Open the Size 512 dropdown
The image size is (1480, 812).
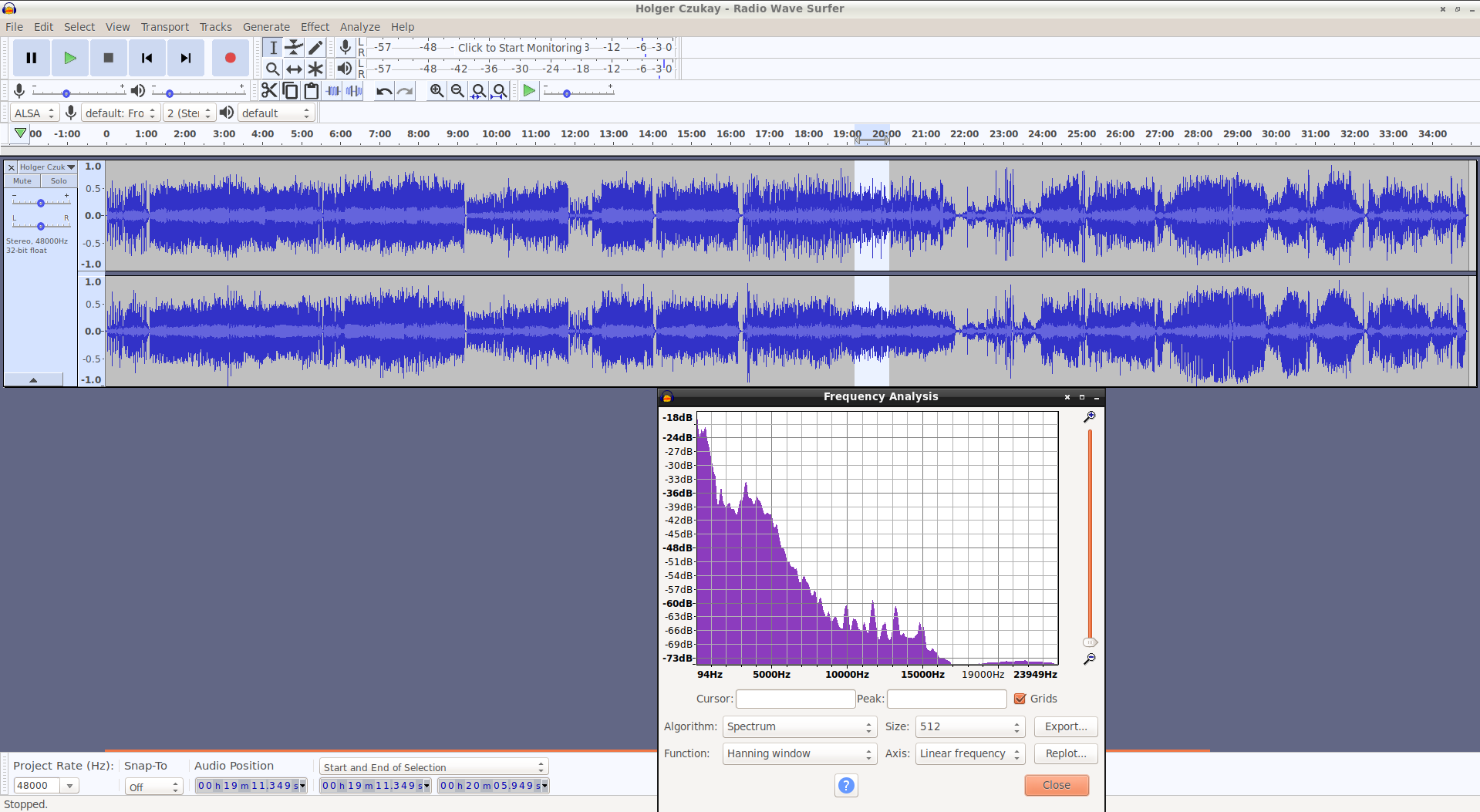click(x=969, y=726)
